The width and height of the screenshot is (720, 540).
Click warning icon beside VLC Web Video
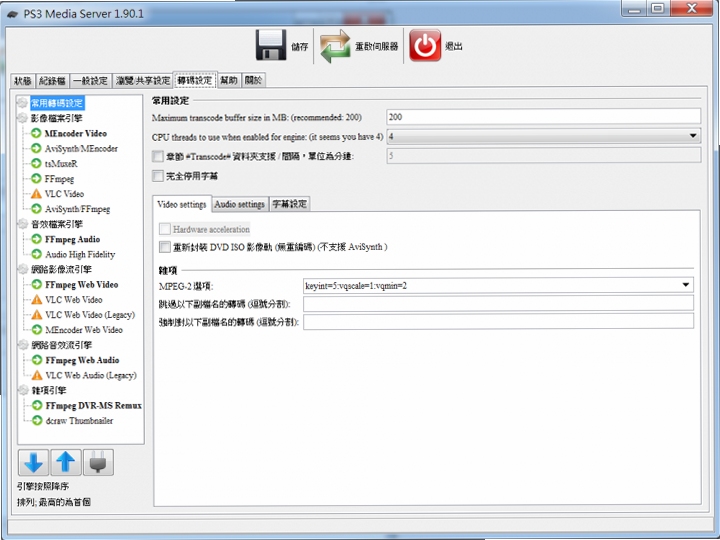tap(37, 299)
